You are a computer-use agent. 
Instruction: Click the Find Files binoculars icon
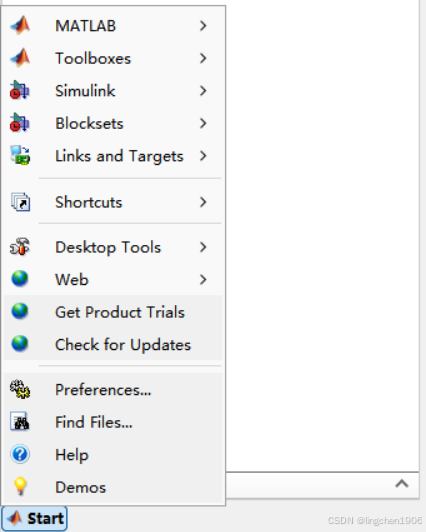[x=20, y=421]
